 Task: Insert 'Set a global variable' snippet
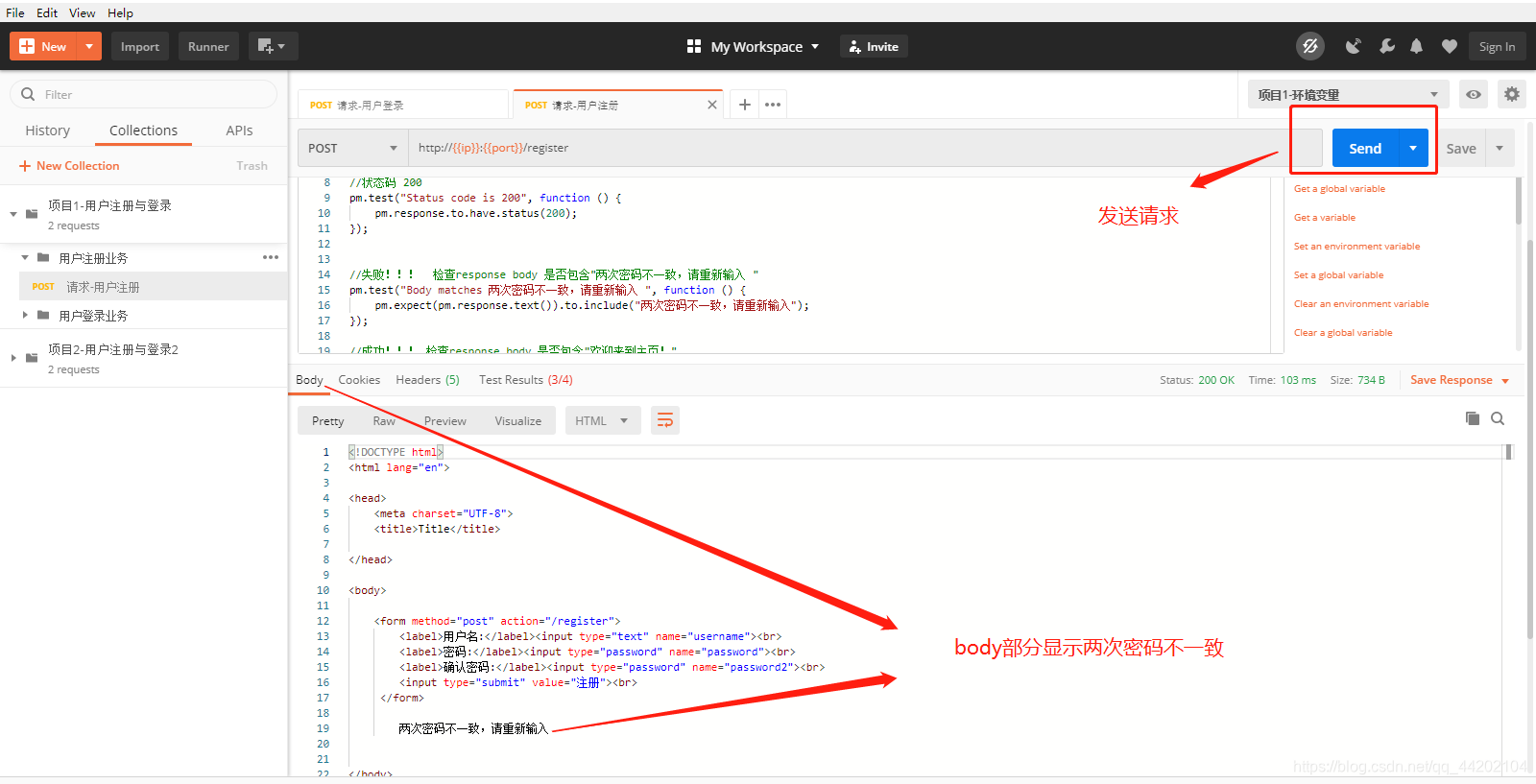click(1338, 275)
